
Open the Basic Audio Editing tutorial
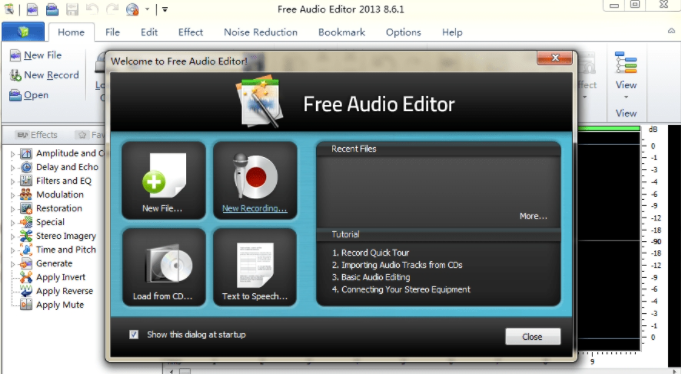pyautogui.click(x=371, y=277)
